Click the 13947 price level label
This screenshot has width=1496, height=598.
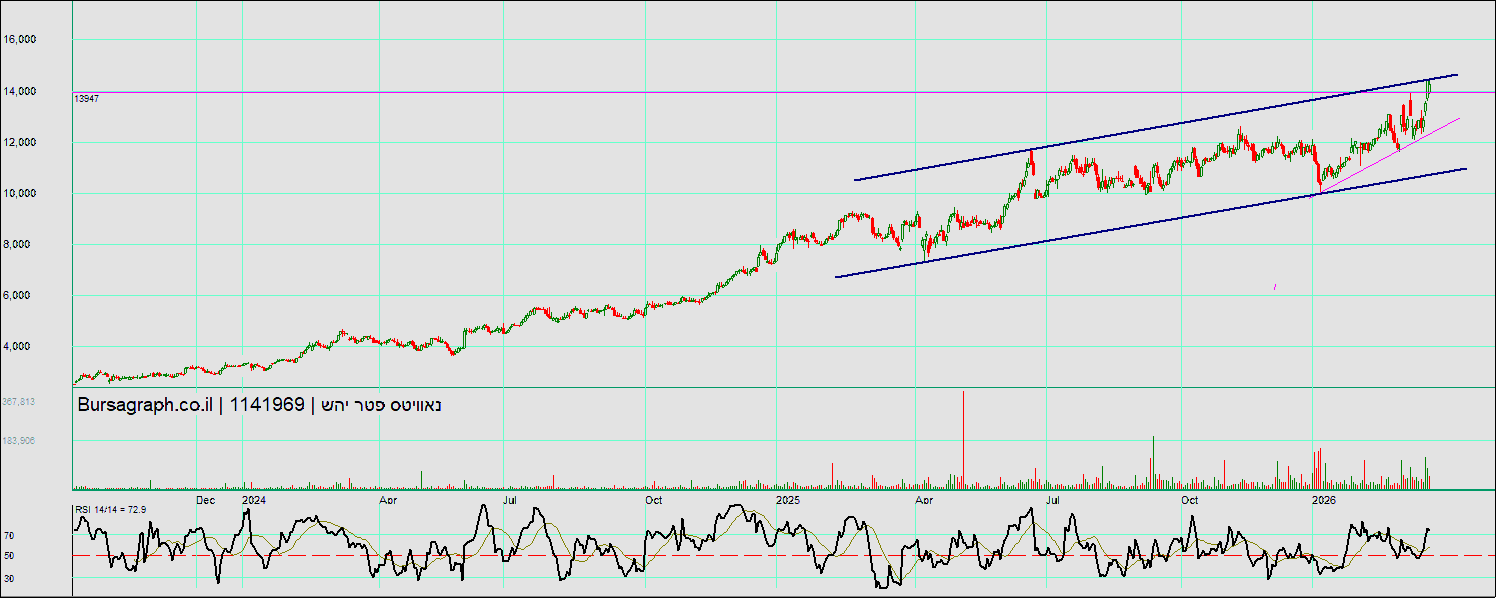click(86, 98)
